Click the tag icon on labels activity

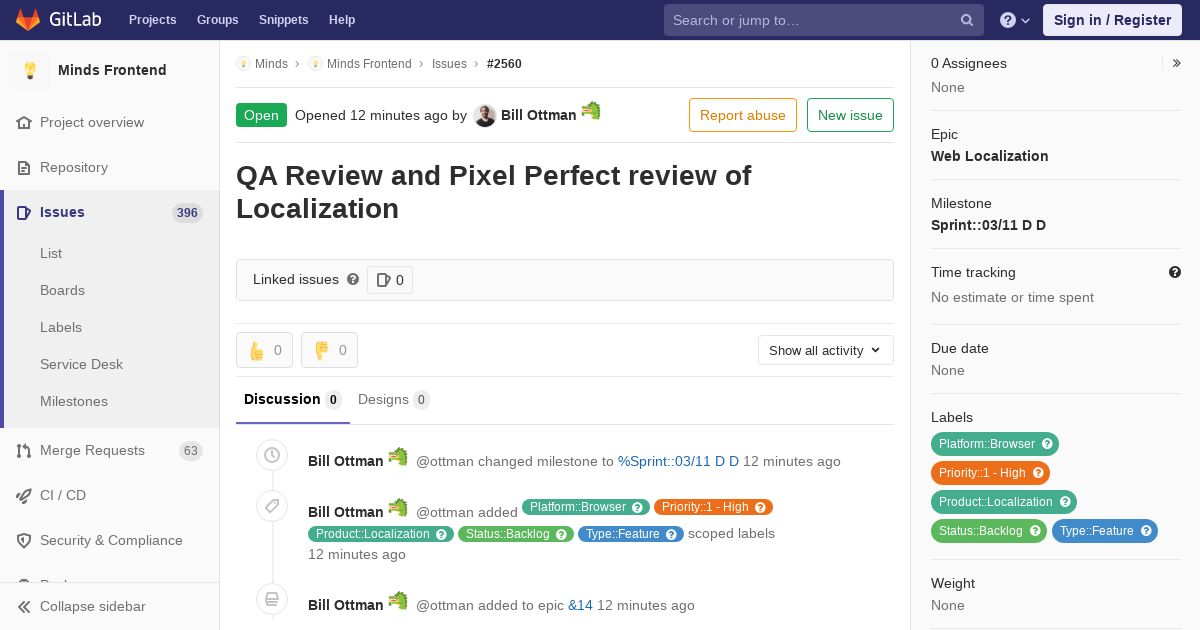[272, 506]
